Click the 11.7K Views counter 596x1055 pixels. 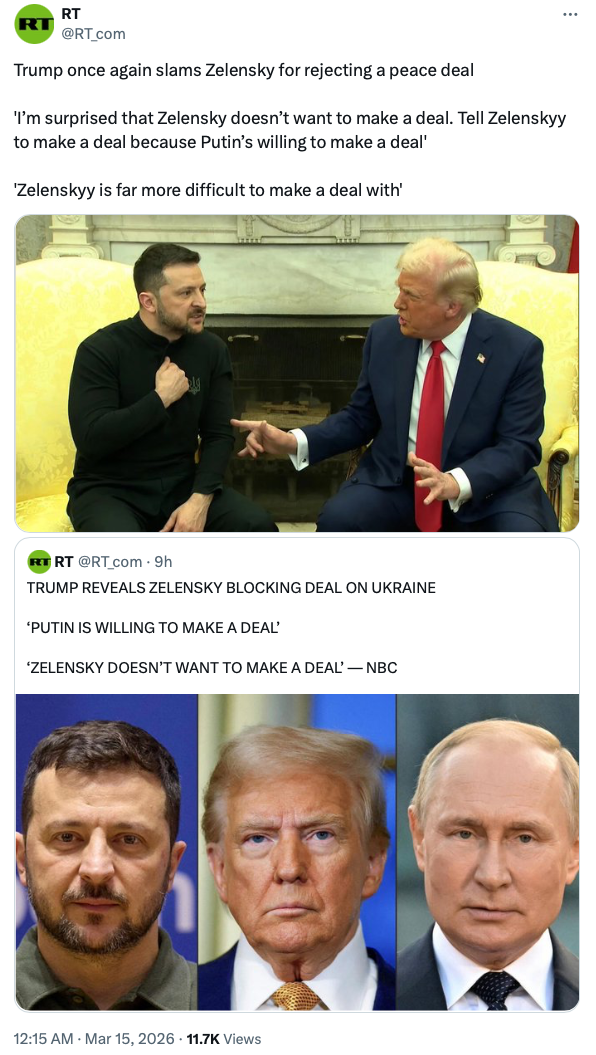pyautogui.click(x=223, y=1038)
